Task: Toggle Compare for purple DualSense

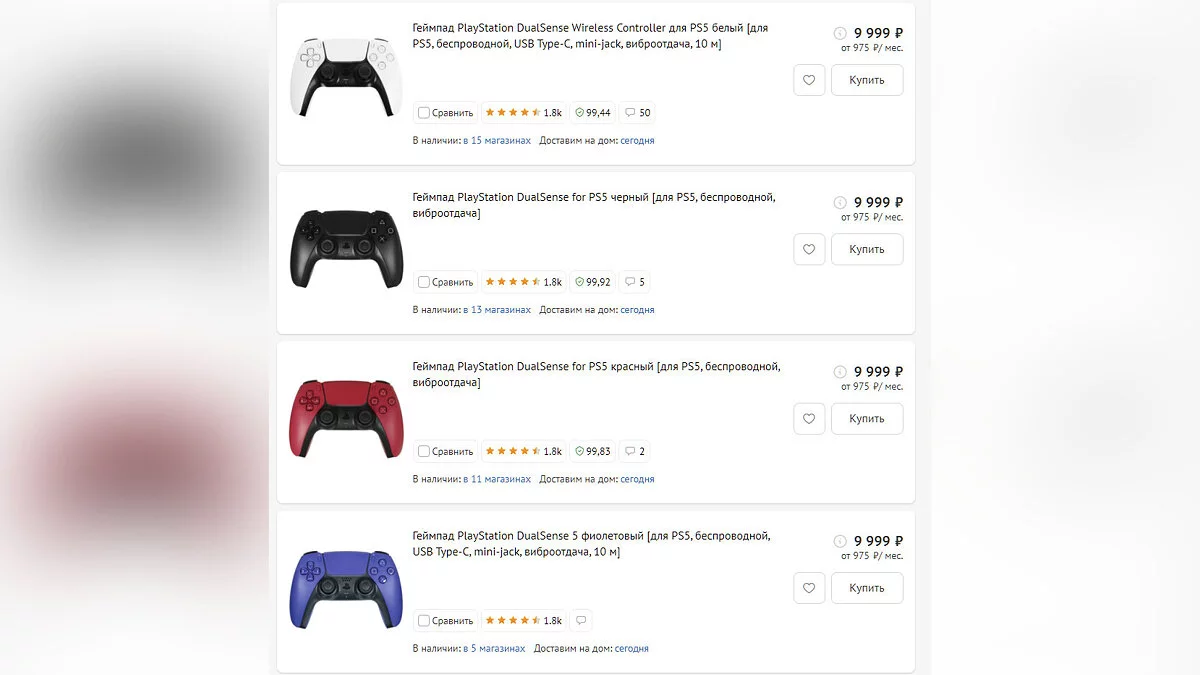Action: (x=424, y=621)
